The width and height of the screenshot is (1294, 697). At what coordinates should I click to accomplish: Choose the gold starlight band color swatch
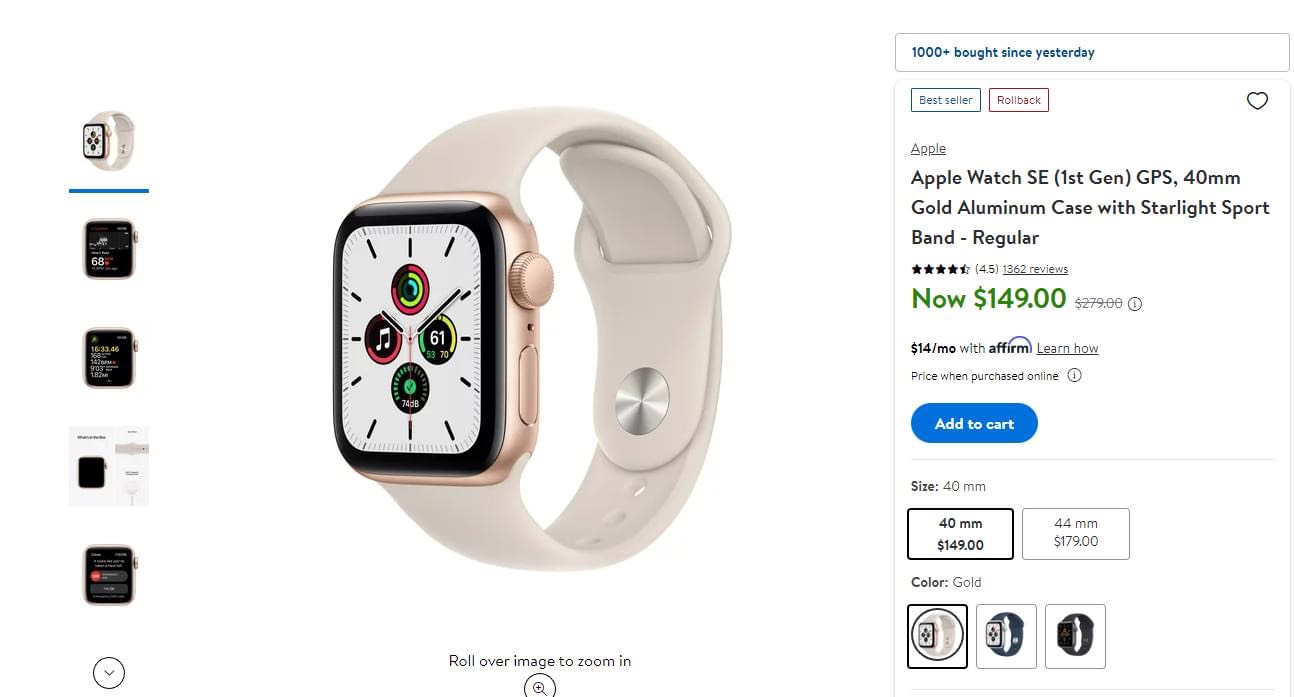point(938,636)
